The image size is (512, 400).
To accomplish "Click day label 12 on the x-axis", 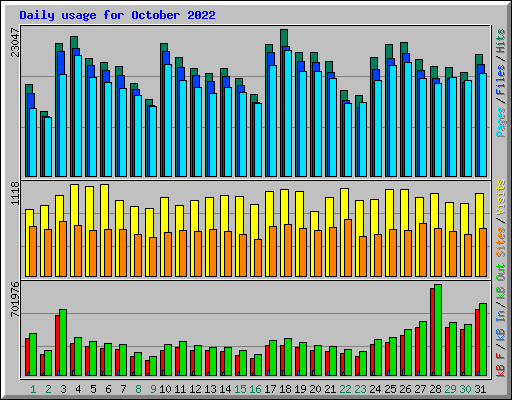I will (195, 389).
